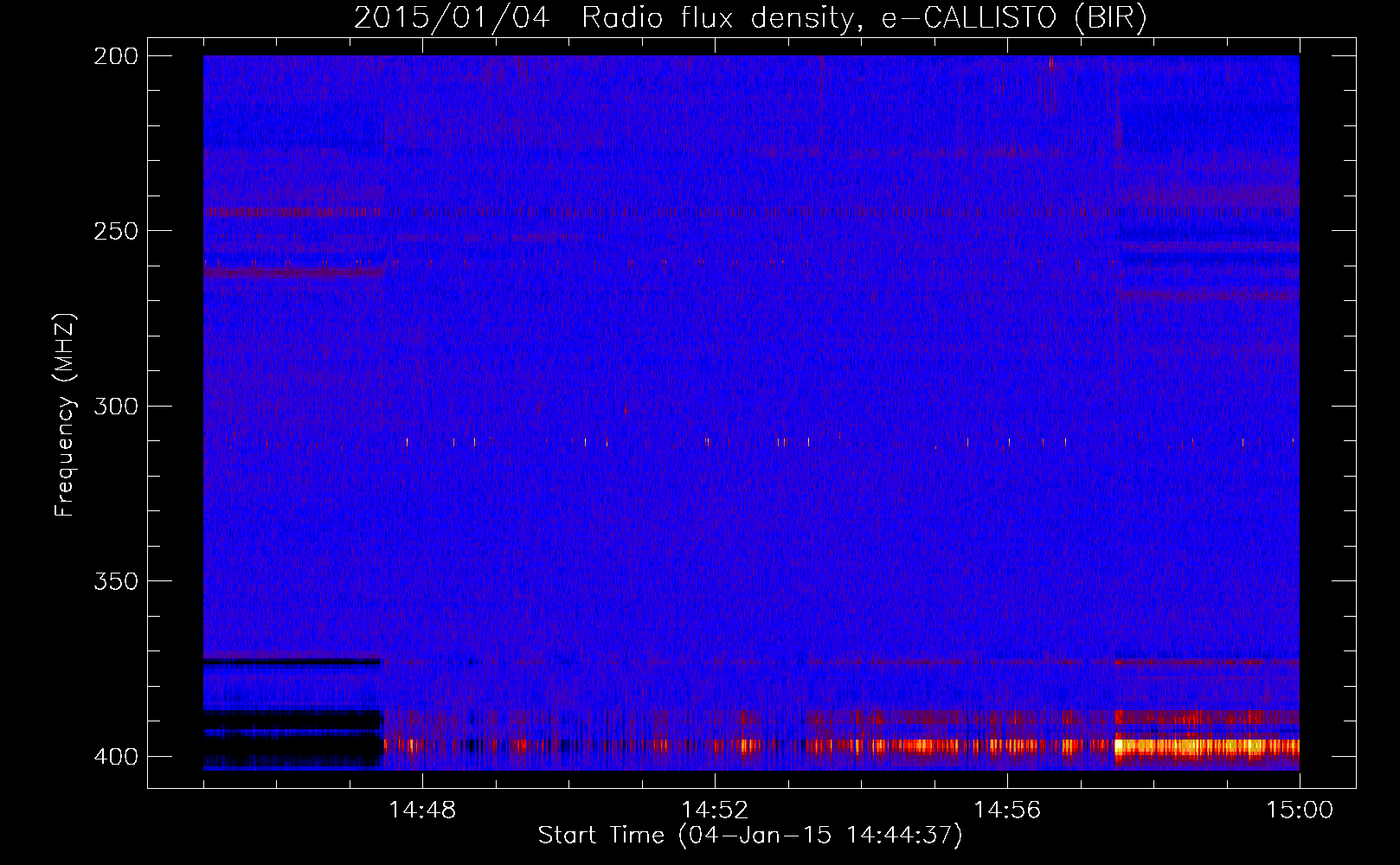Click the 14:56 time tick label
Viewport: 1400px width, 865px height.
pyautogui.click(x=1007, y=810)
